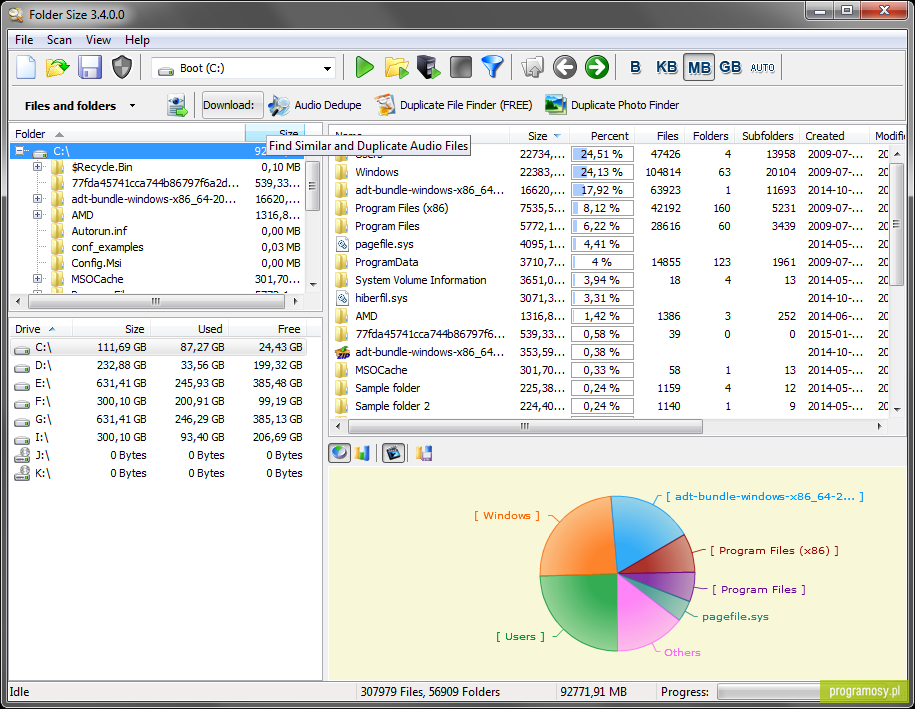Image resolution: width=915 pixels, height=709 pixels.
Task: Click the conf_examples tree item
Action: [107, 247]
